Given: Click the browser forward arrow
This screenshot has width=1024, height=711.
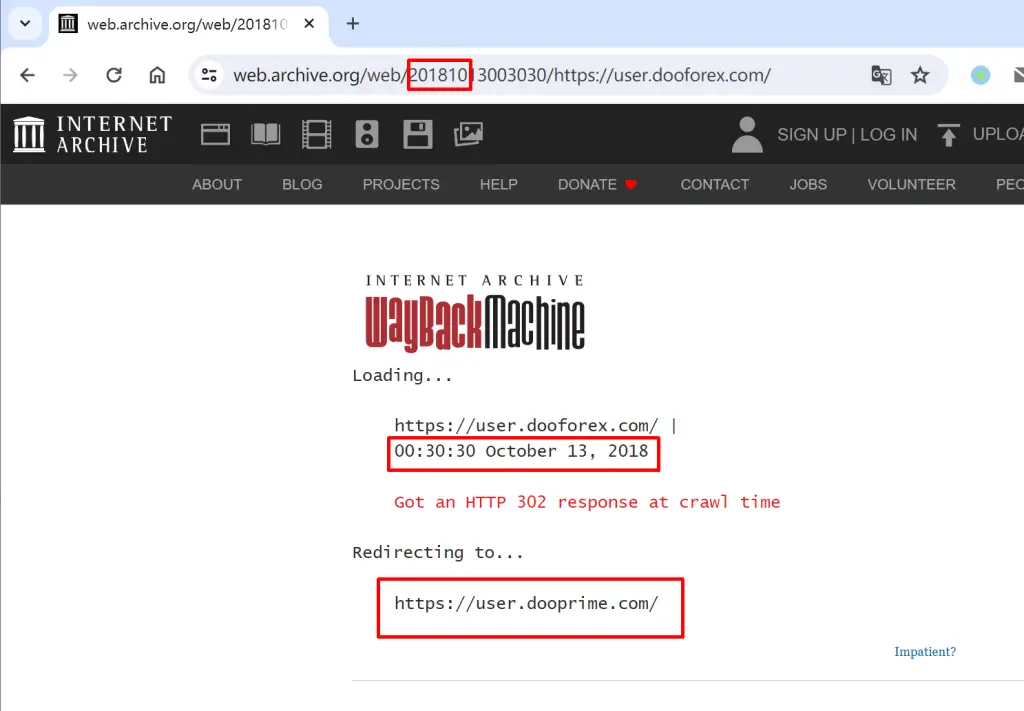Looking at the screenshot, I should coord(70,75).
